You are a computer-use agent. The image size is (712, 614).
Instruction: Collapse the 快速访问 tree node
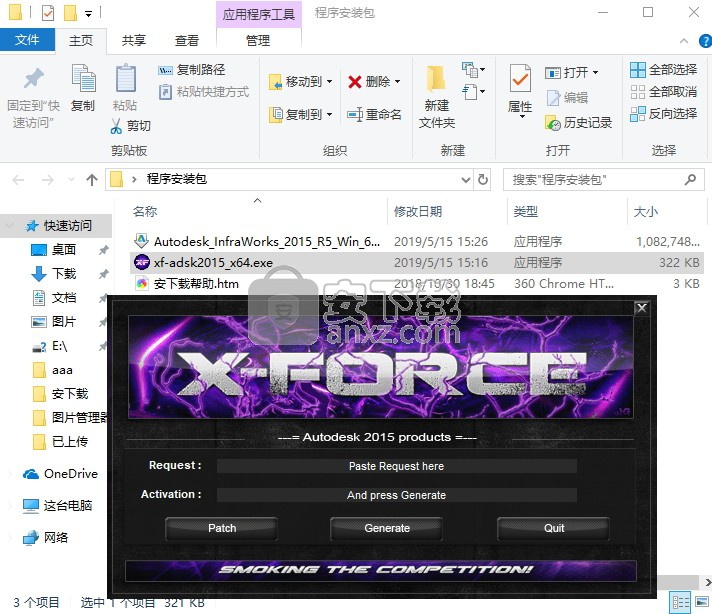(x=9, y=226)
